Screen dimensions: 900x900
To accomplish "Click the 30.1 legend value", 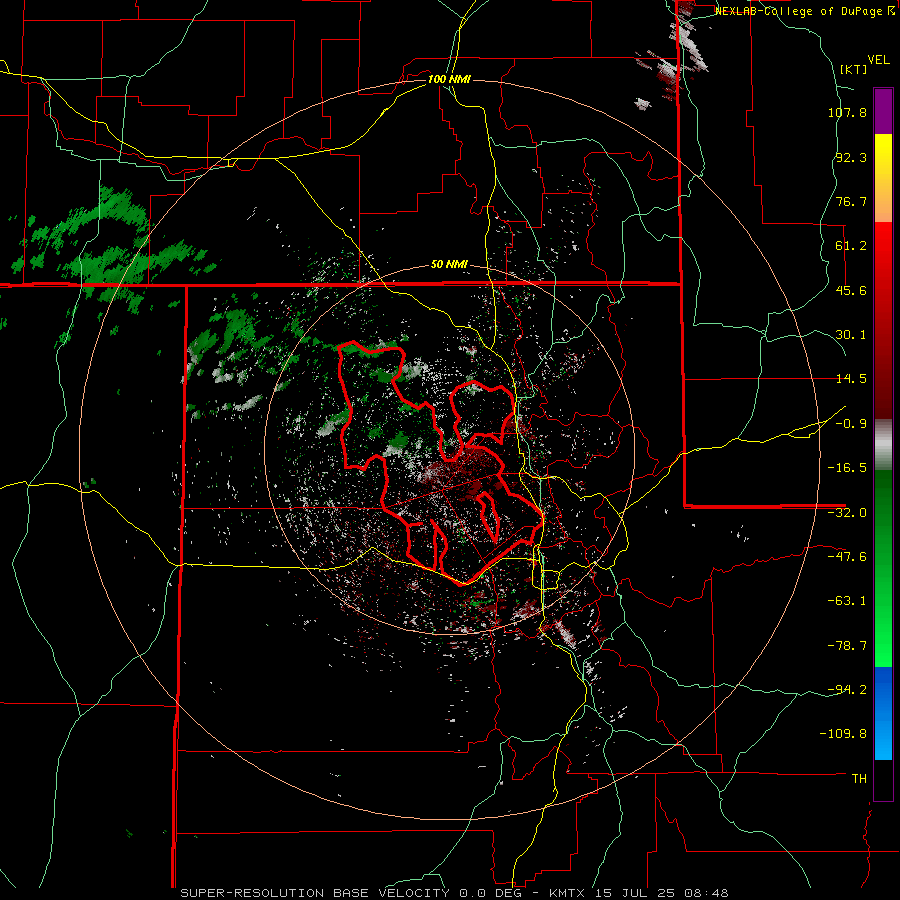I will pyautogui.click(x=851, y=335).
